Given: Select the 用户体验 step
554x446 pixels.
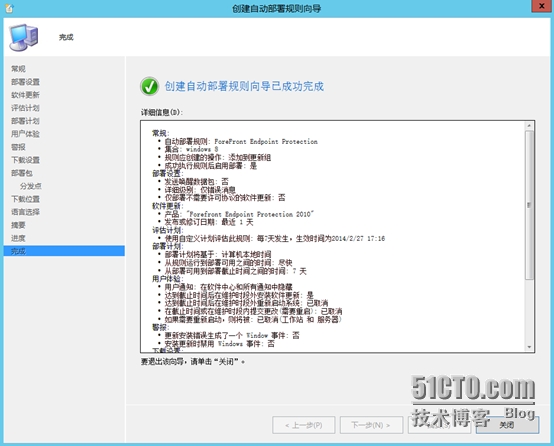Looking at the screenshot, I should point(25,134).
